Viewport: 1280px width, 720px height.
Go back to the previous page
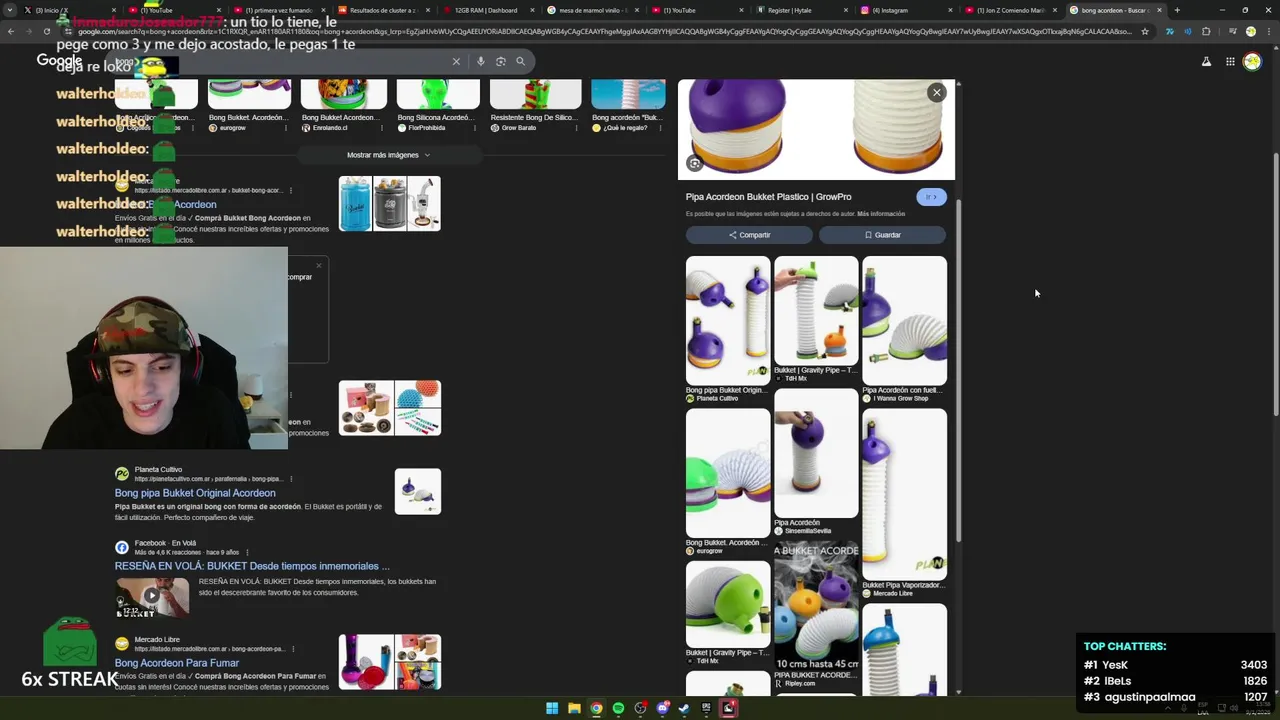click(x=11, y=31)
